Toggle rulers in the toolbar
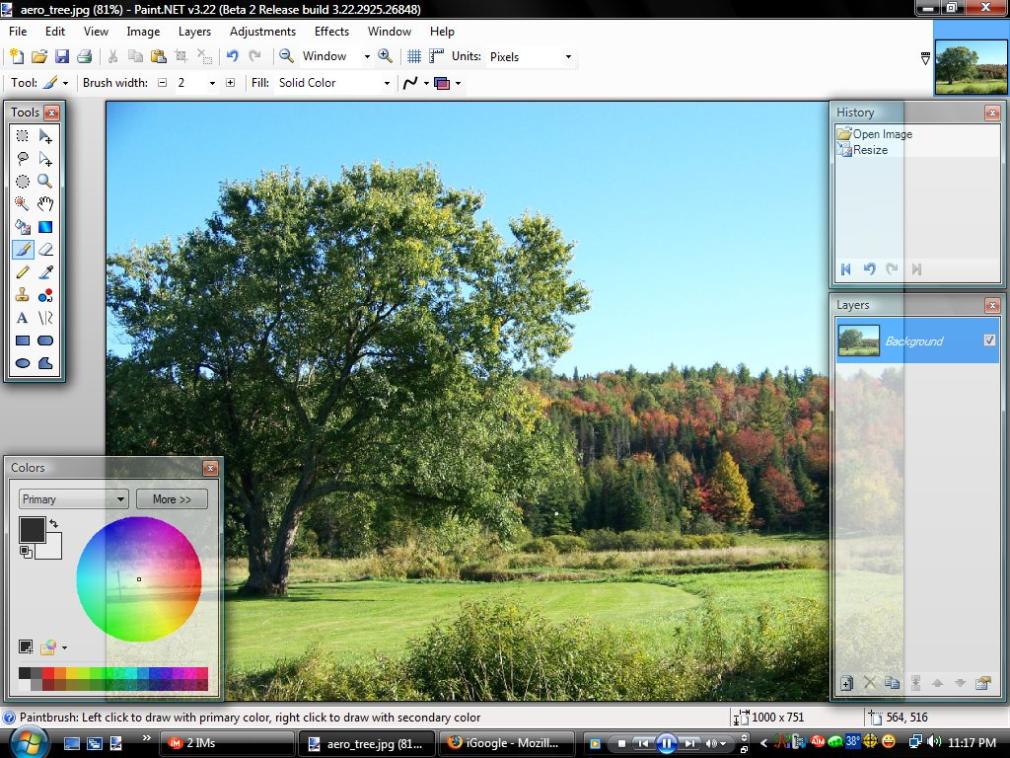 [x=437, y=57]
